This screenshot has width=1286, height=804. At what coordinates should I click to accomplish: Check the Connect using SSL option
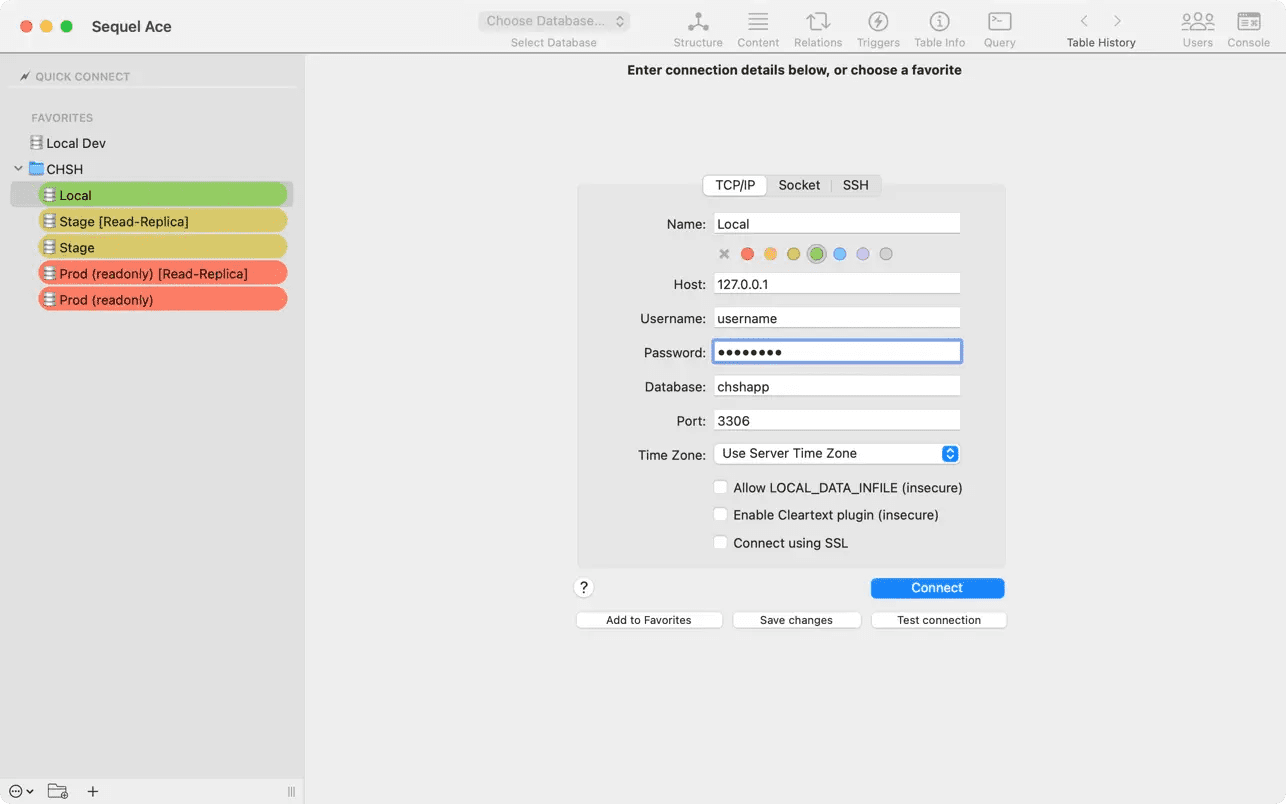pyautogui.click(x=720, y=543)
